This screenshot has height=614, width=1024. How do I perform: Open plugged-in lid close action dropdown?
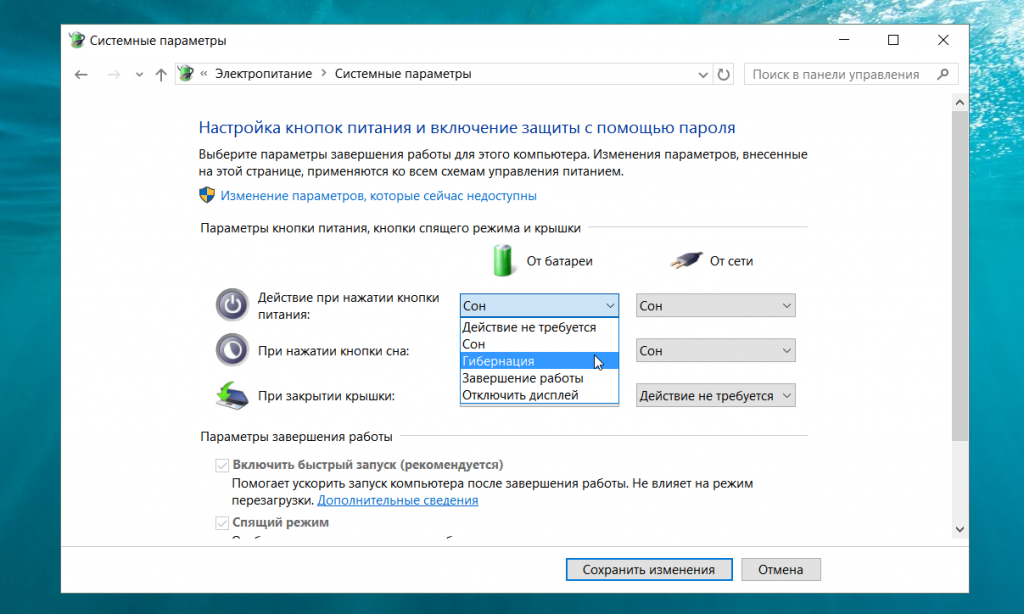tap(716, 396)
